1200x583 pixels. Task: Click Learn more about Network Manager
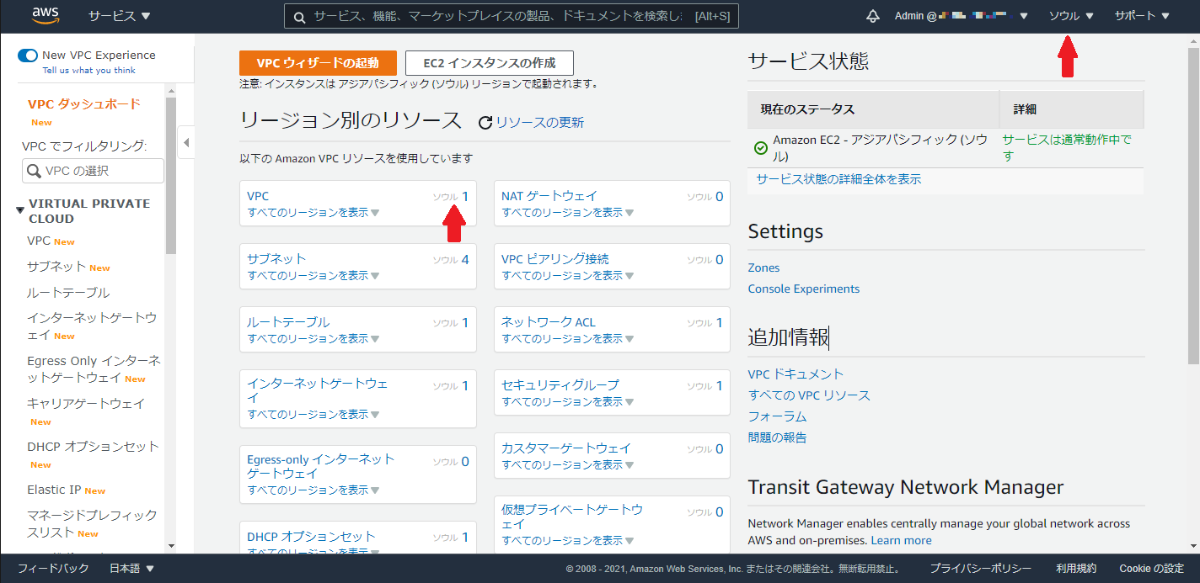click(x=901, y=540)
